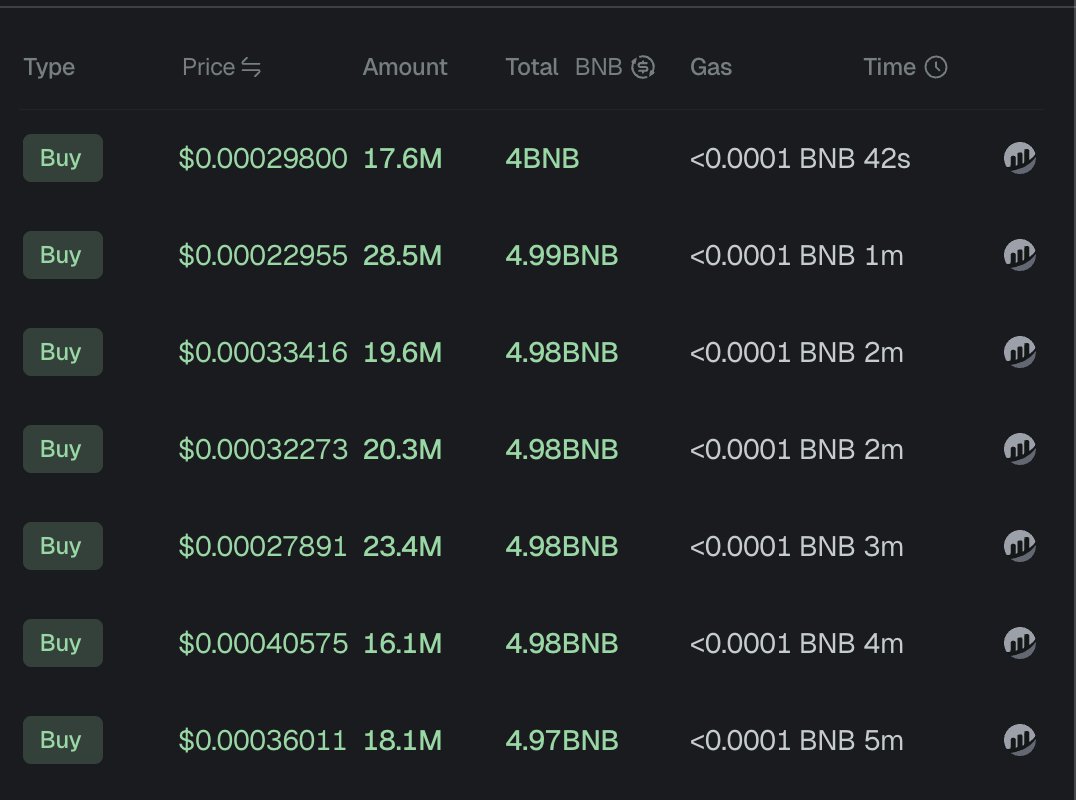Click the BNB unit label in header
This screenshot has width=1076, height=800.
598,67
